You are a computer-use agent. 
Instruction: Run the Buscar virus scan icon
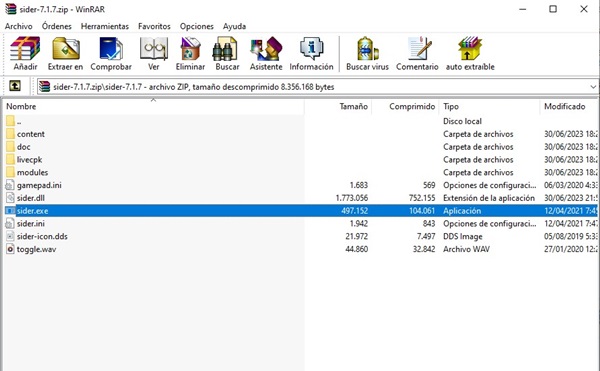367,49
